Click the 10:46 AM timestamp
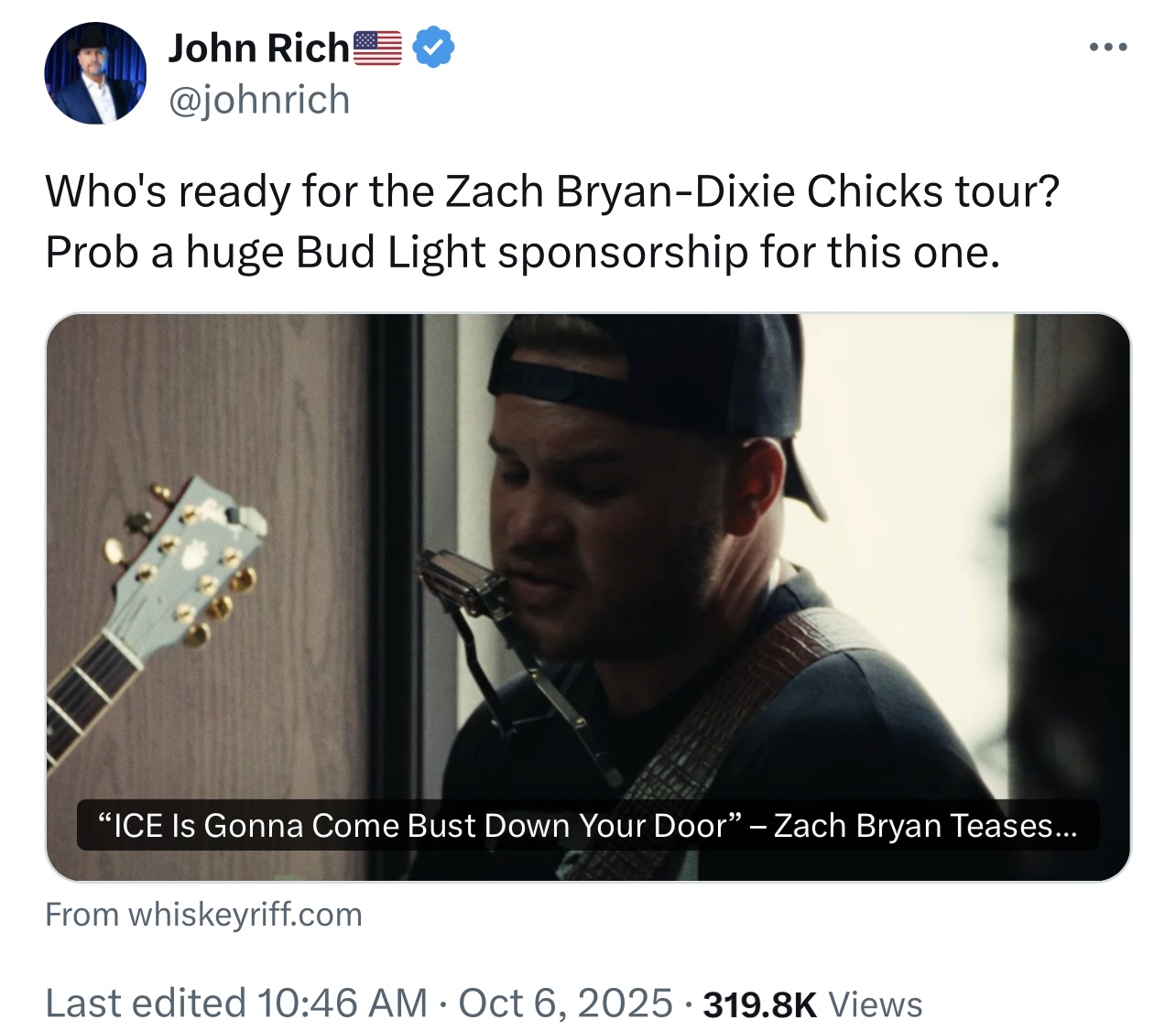The width and height of the screenshot is (1176, 1031). point(343,1004)
